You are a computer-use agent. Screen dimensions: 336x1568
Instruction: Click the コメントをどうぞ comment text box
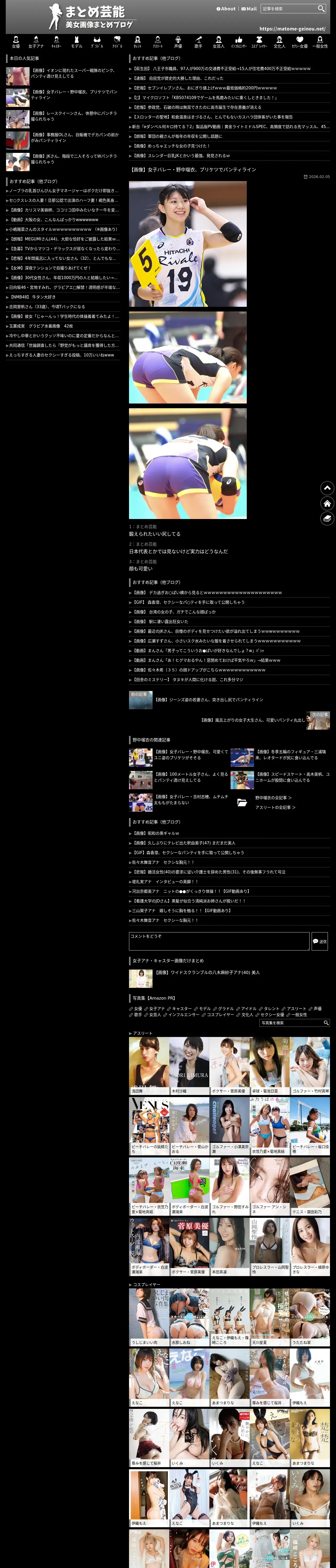click(x=219, y=941)
